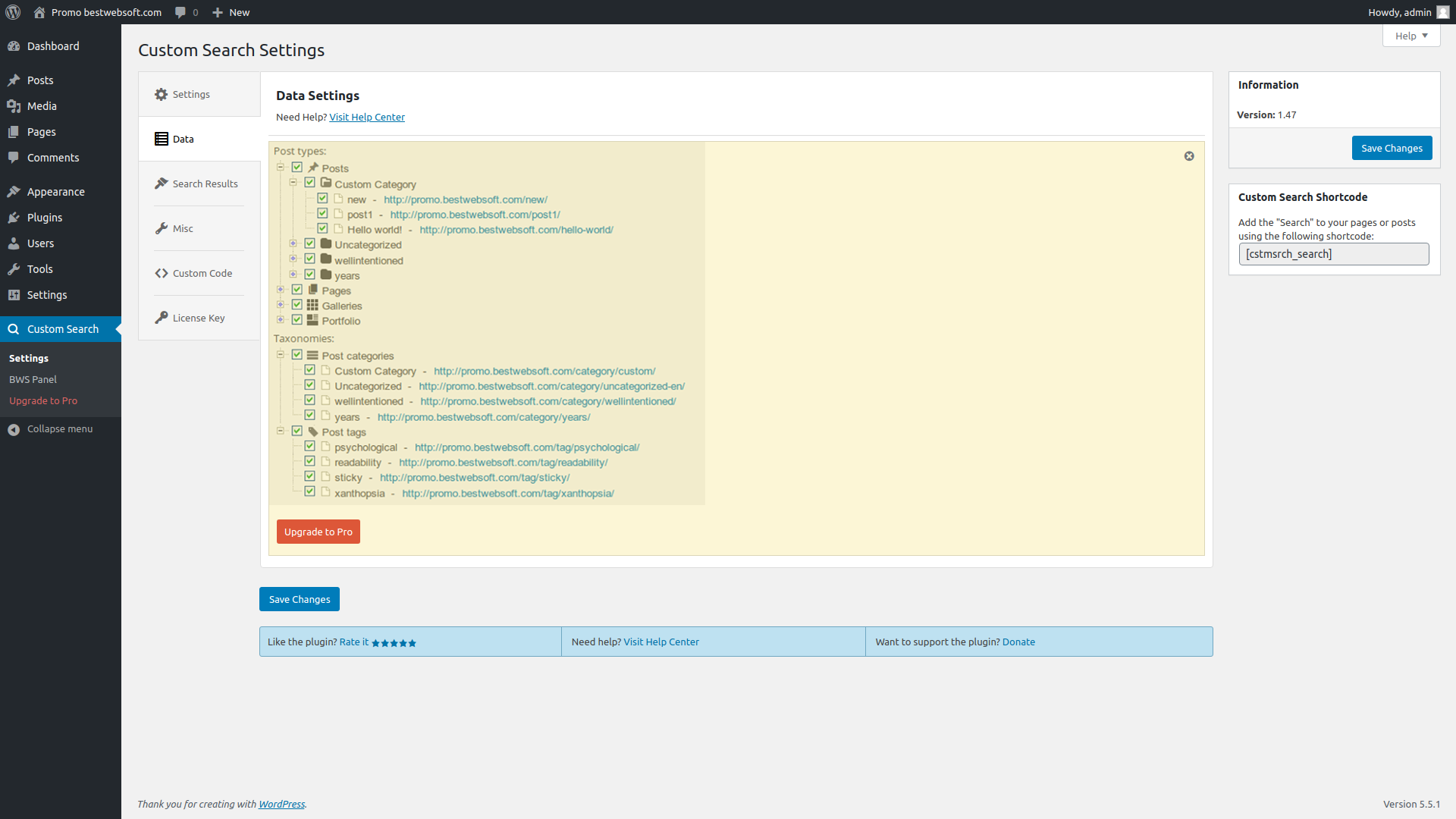Open the Custom Code tab
This screenshot has height=819, width=1456.
pyautogui.click(x=202, y=273)
